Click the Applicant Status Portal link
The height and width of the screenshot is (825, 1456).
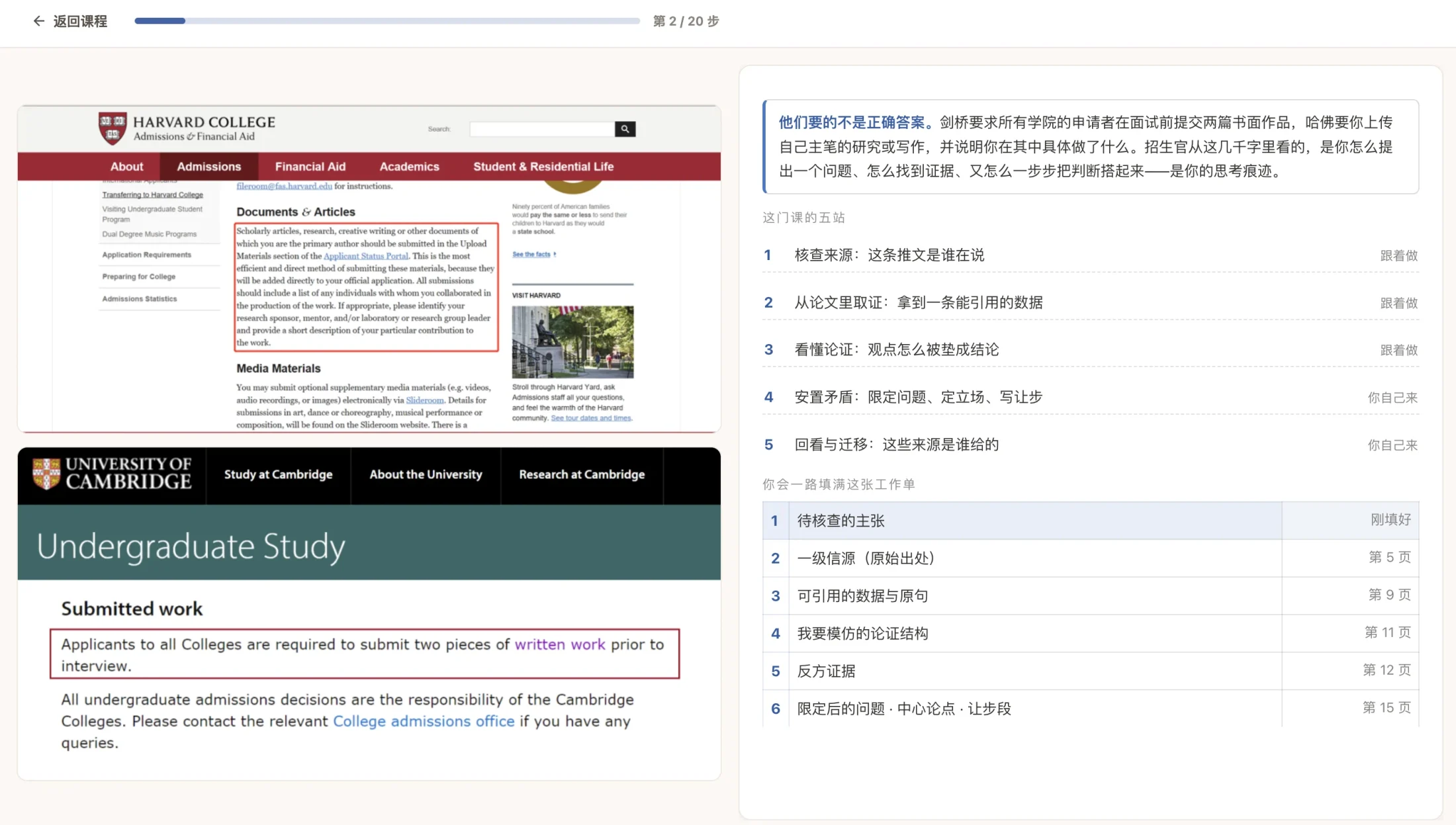[x=365, y=256]
